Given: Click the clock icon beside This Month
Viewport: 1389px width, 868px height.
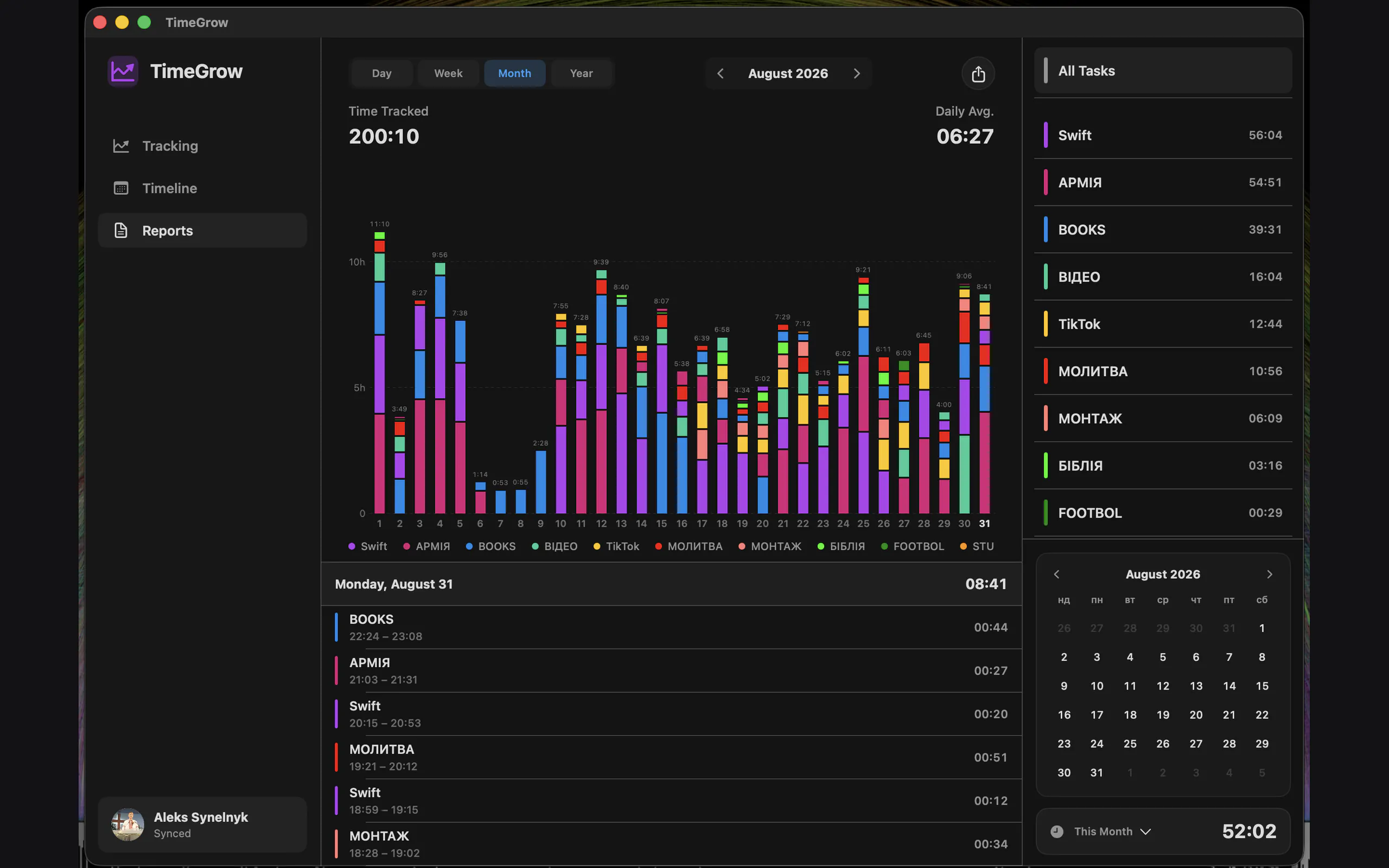Looking at the screenshot, I should pos(1057,831).
